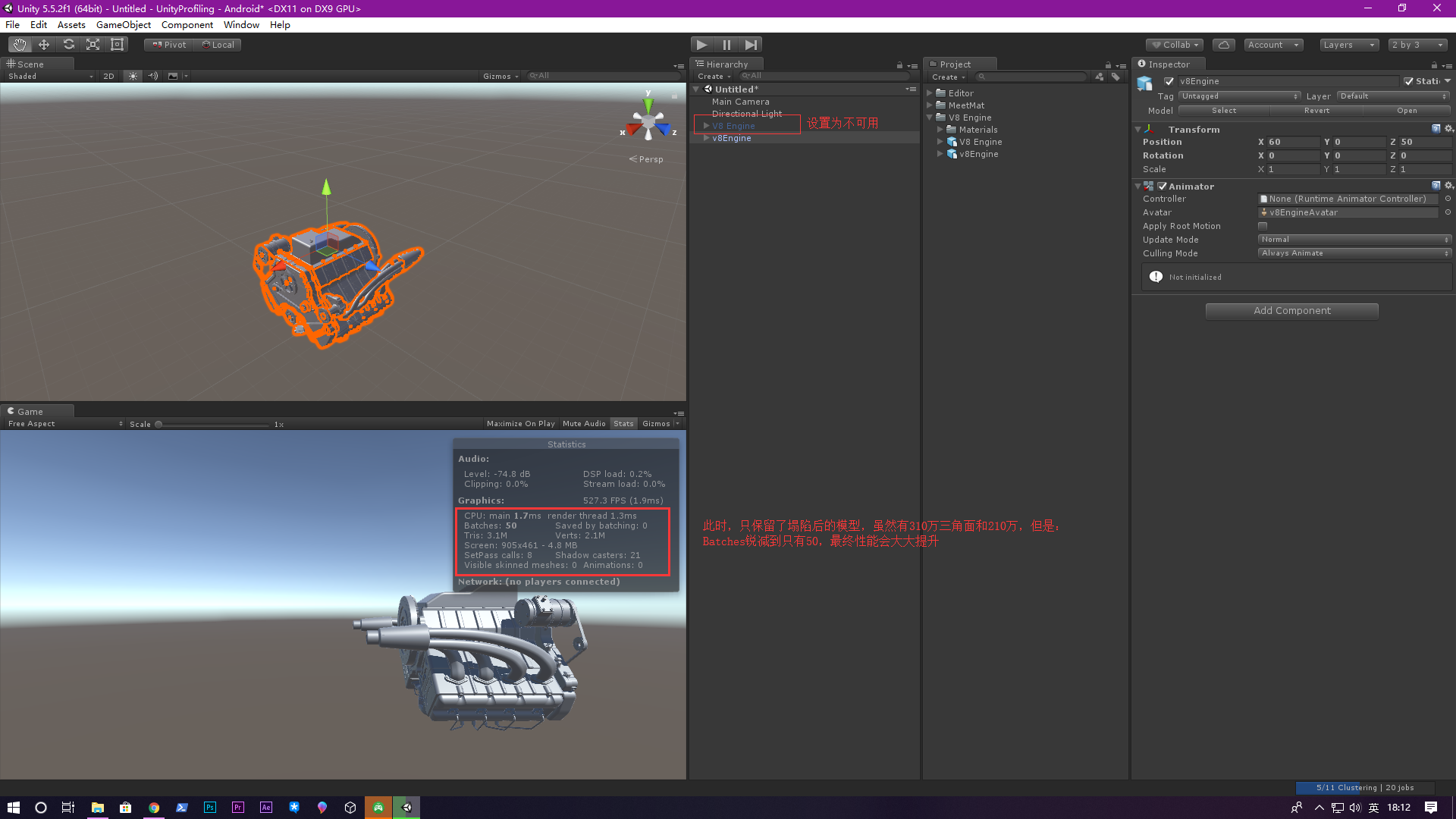Click Maximize On Play button

[x=520, y=424]
